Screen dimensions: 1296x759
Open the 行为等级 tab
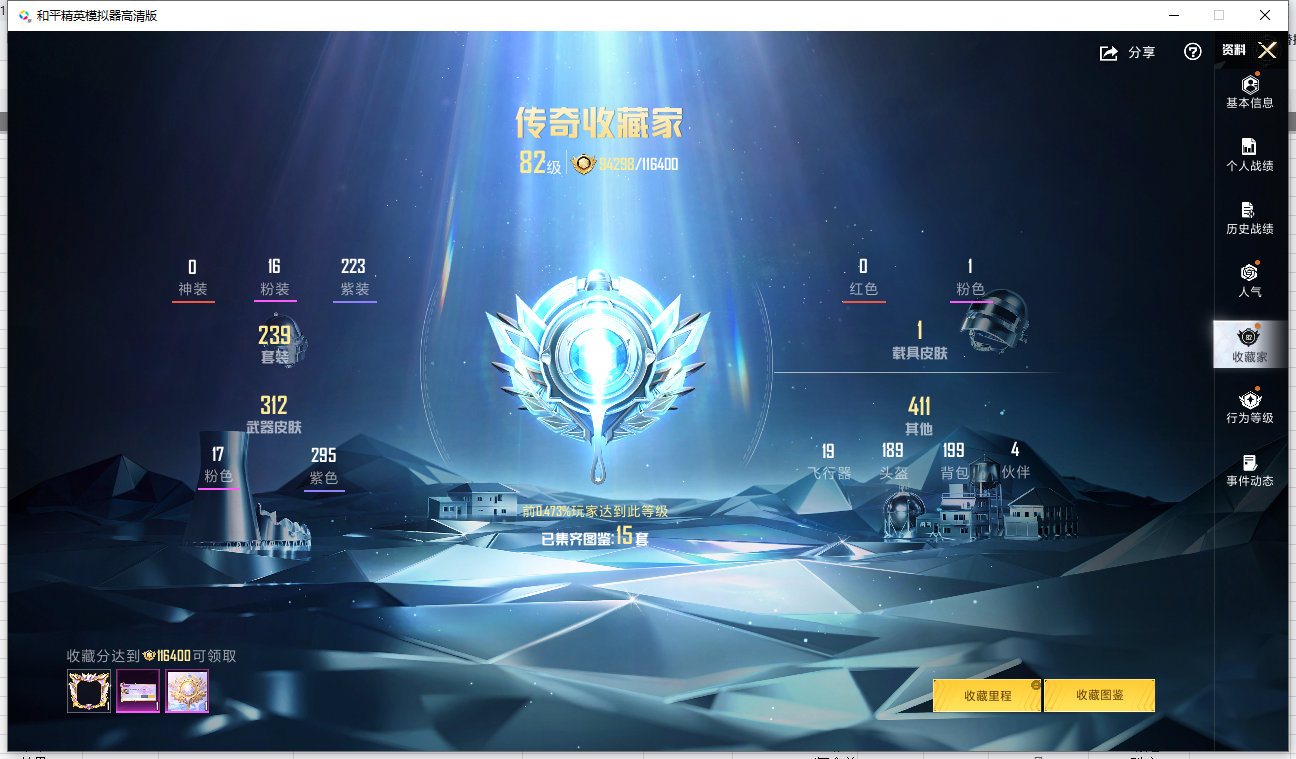(1250, 406)
